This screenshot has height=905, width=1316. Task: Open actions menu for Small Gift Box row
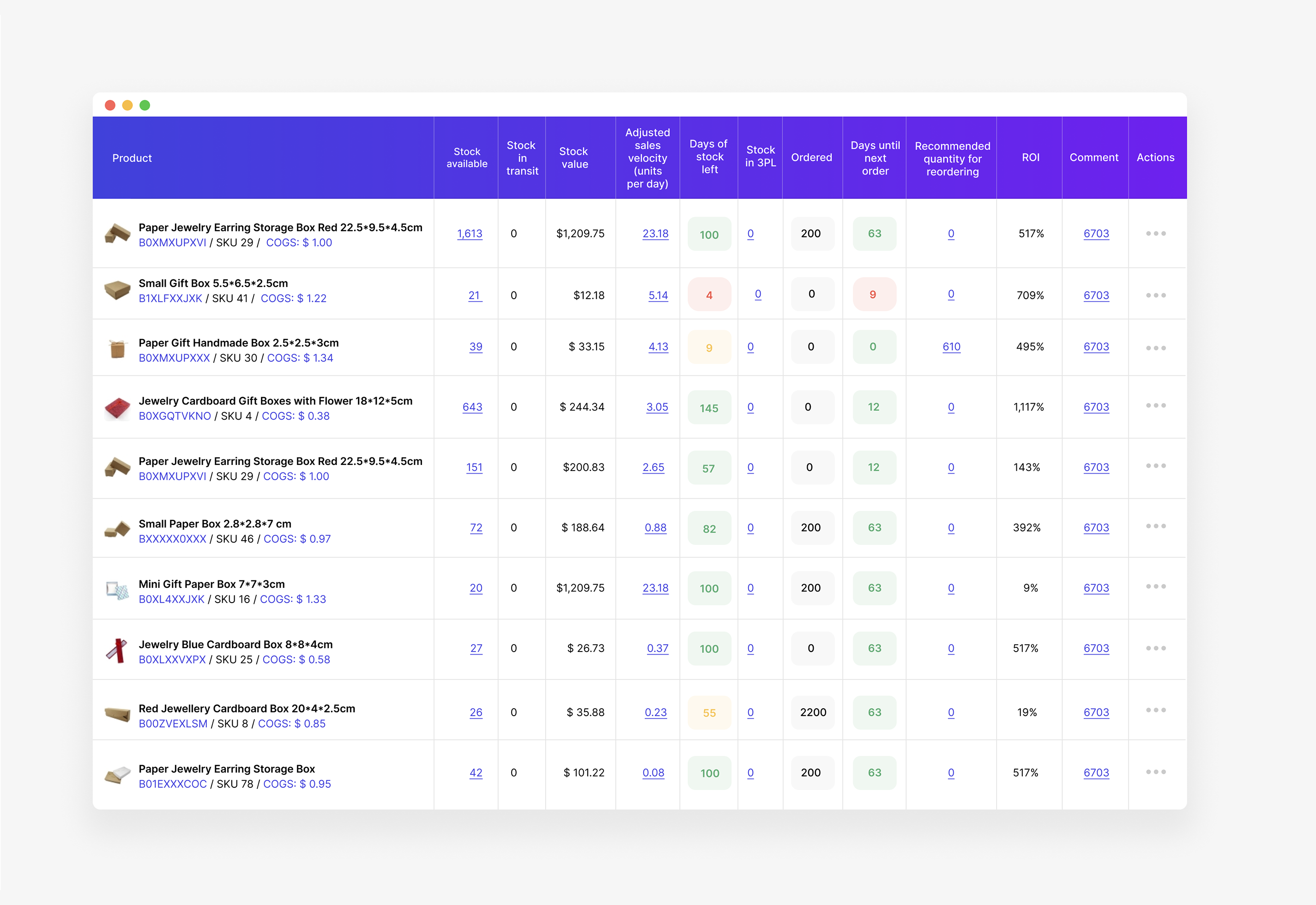tap(1155, 295)
